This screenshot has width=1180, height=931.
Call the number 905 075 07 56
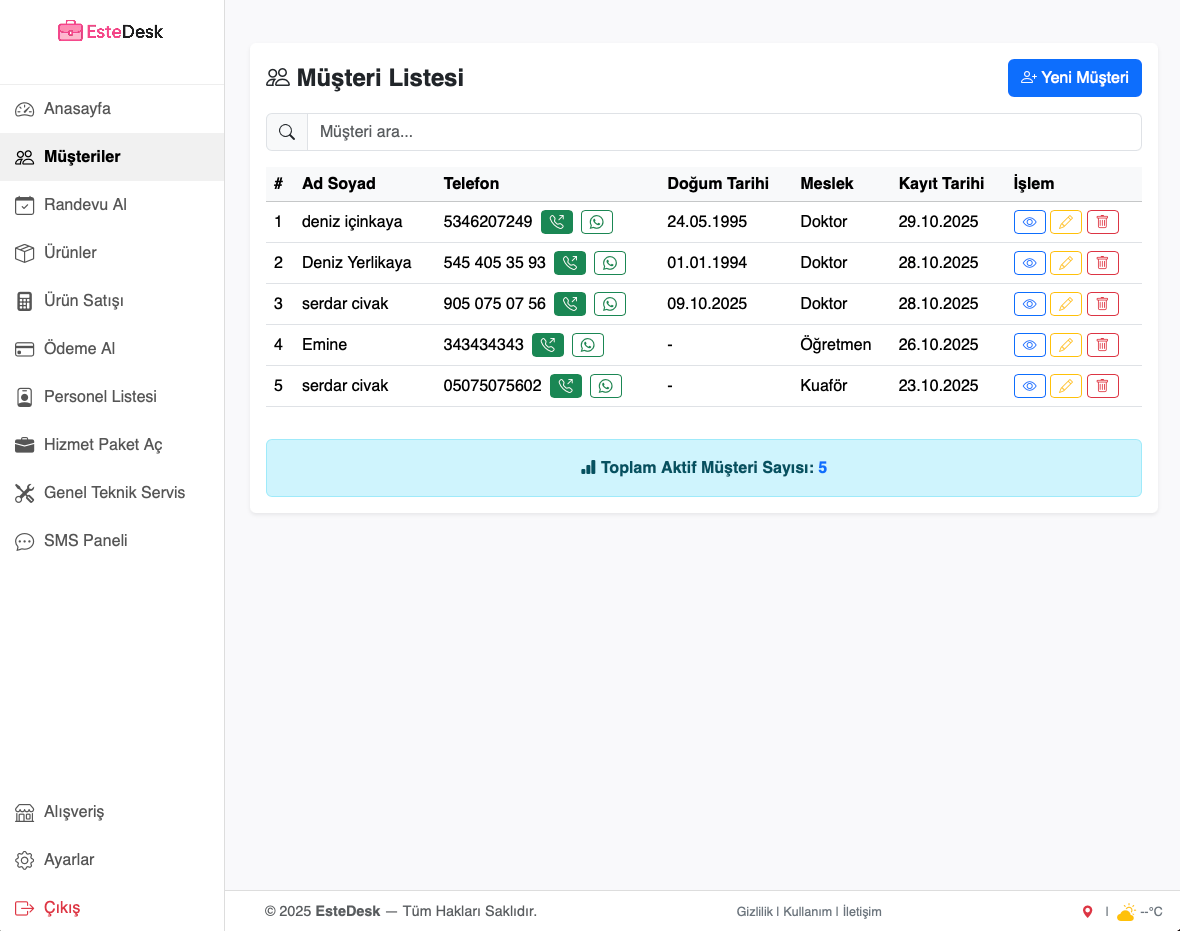tap(570, 304)
